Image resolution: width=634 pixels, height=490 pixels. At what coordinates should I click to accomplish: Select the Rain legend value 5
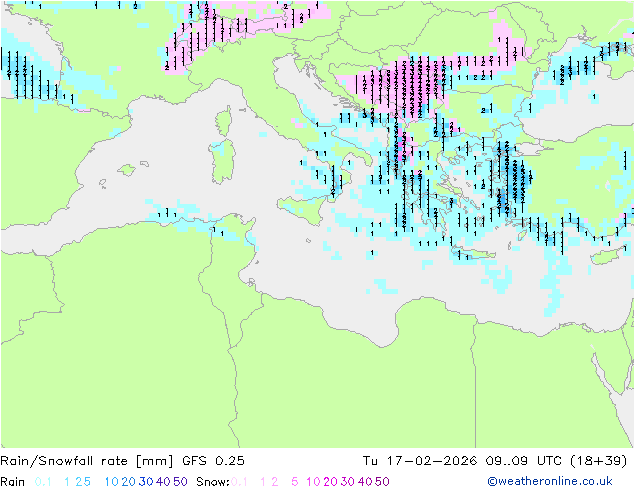pos(87,482)
